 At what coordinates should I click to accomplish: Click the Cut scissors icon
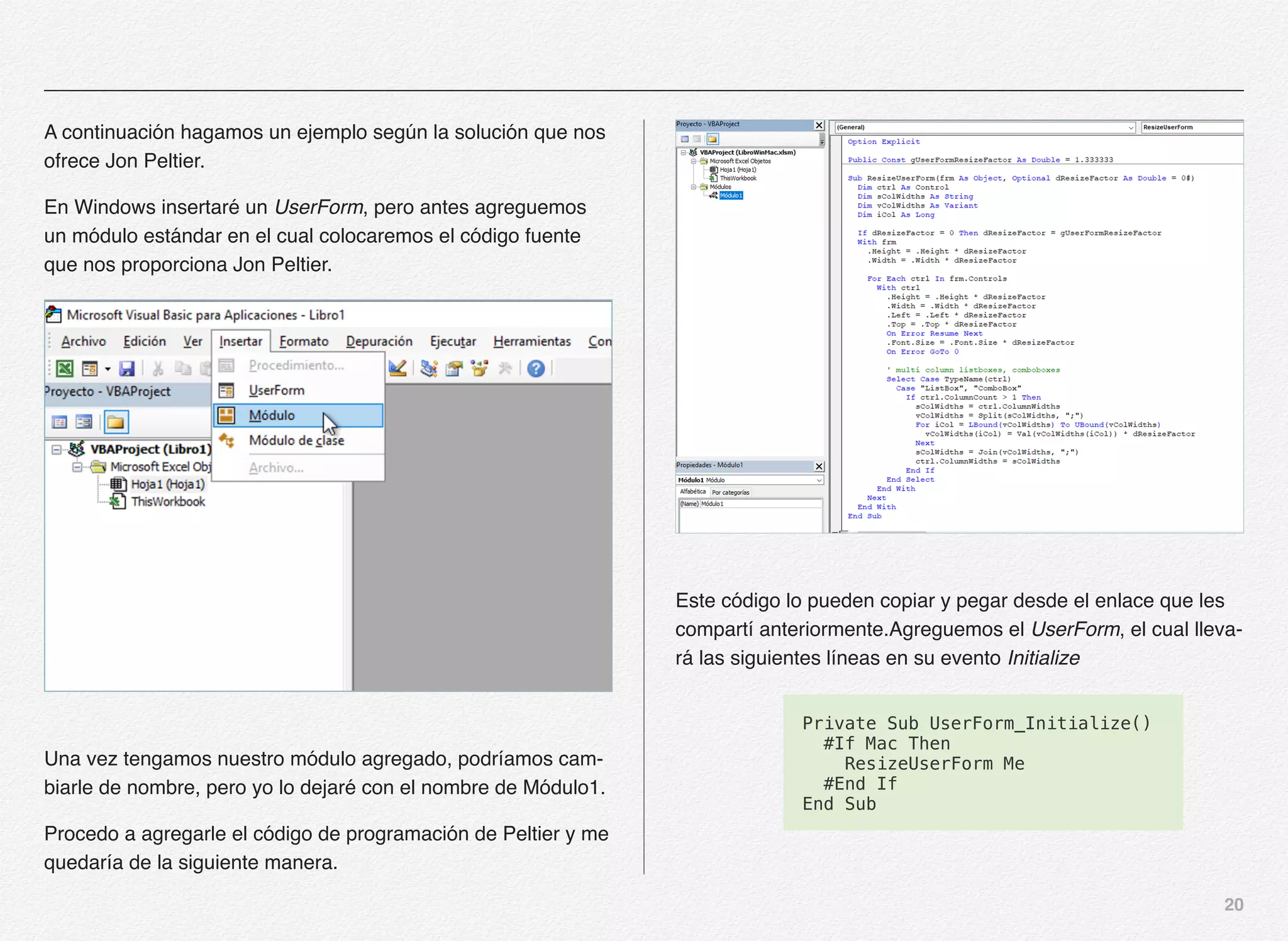(x=158, y=368)
